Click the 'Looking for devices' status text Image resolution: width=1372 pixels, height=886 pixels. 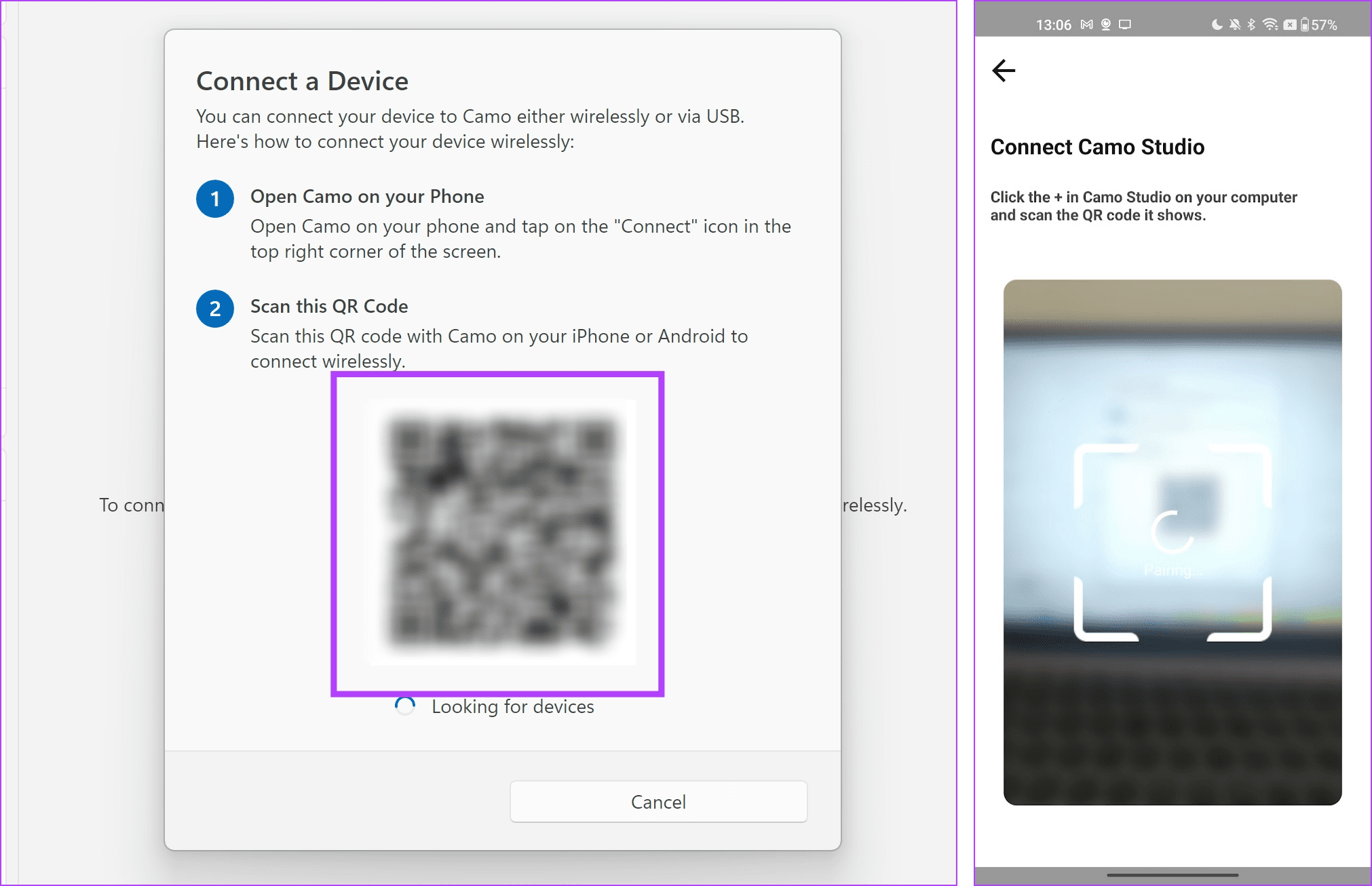pos(513,707)
